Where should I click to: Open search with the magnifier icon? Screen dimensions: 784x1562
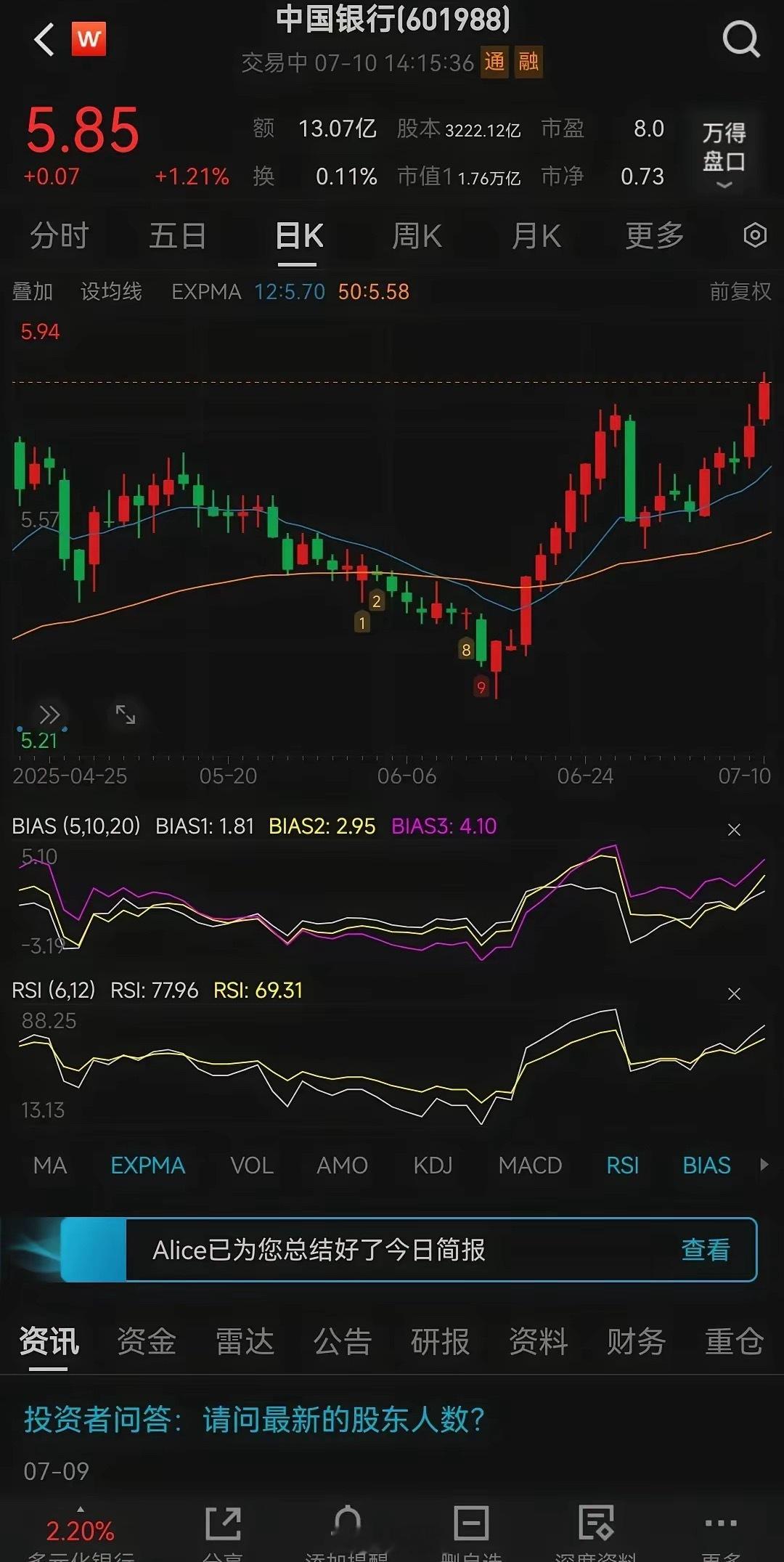click(x=741, y=39)
